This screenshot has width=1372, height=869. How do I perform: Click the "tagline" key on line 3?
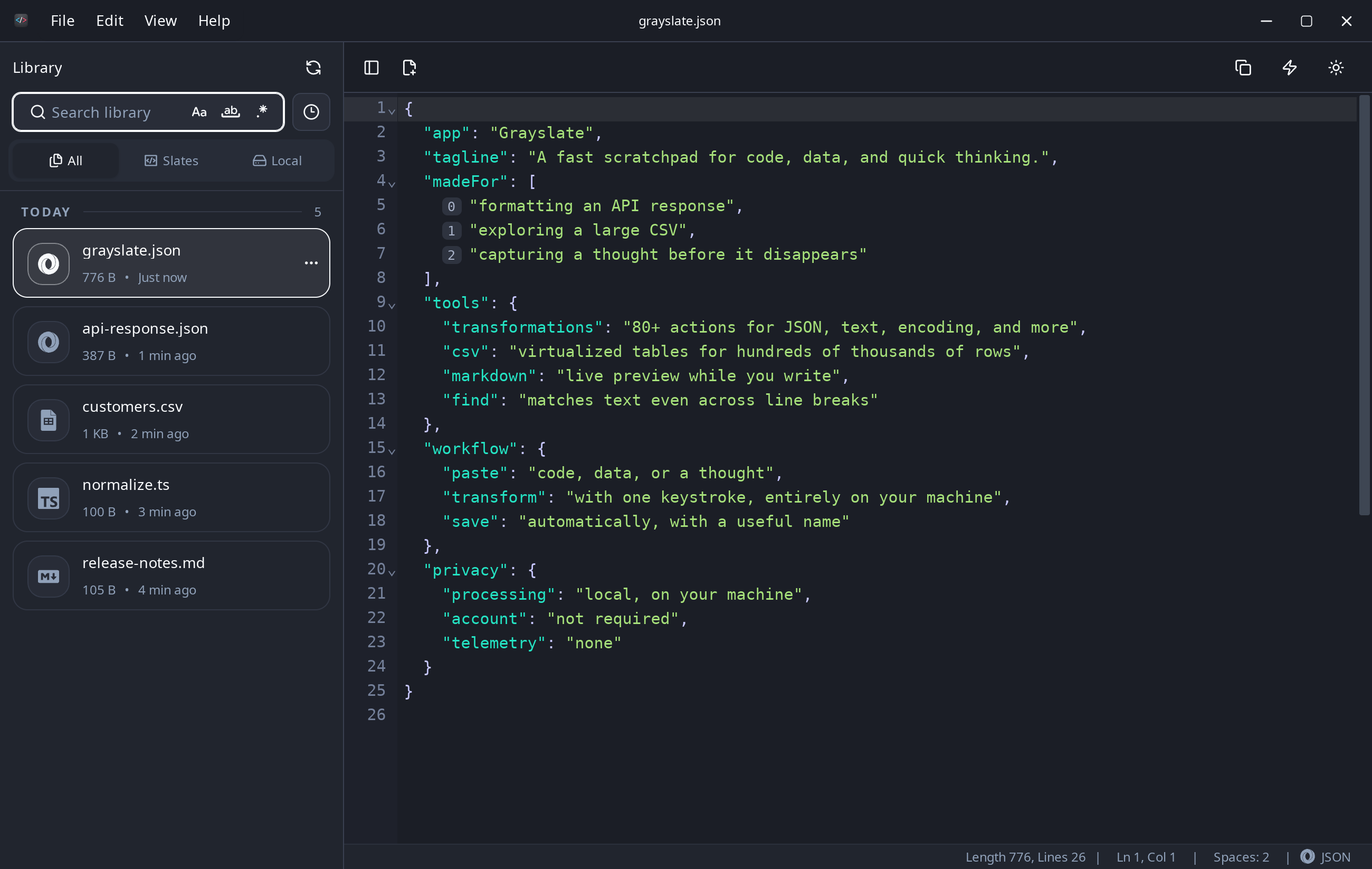pyautogui.click(x=465, y=157)
